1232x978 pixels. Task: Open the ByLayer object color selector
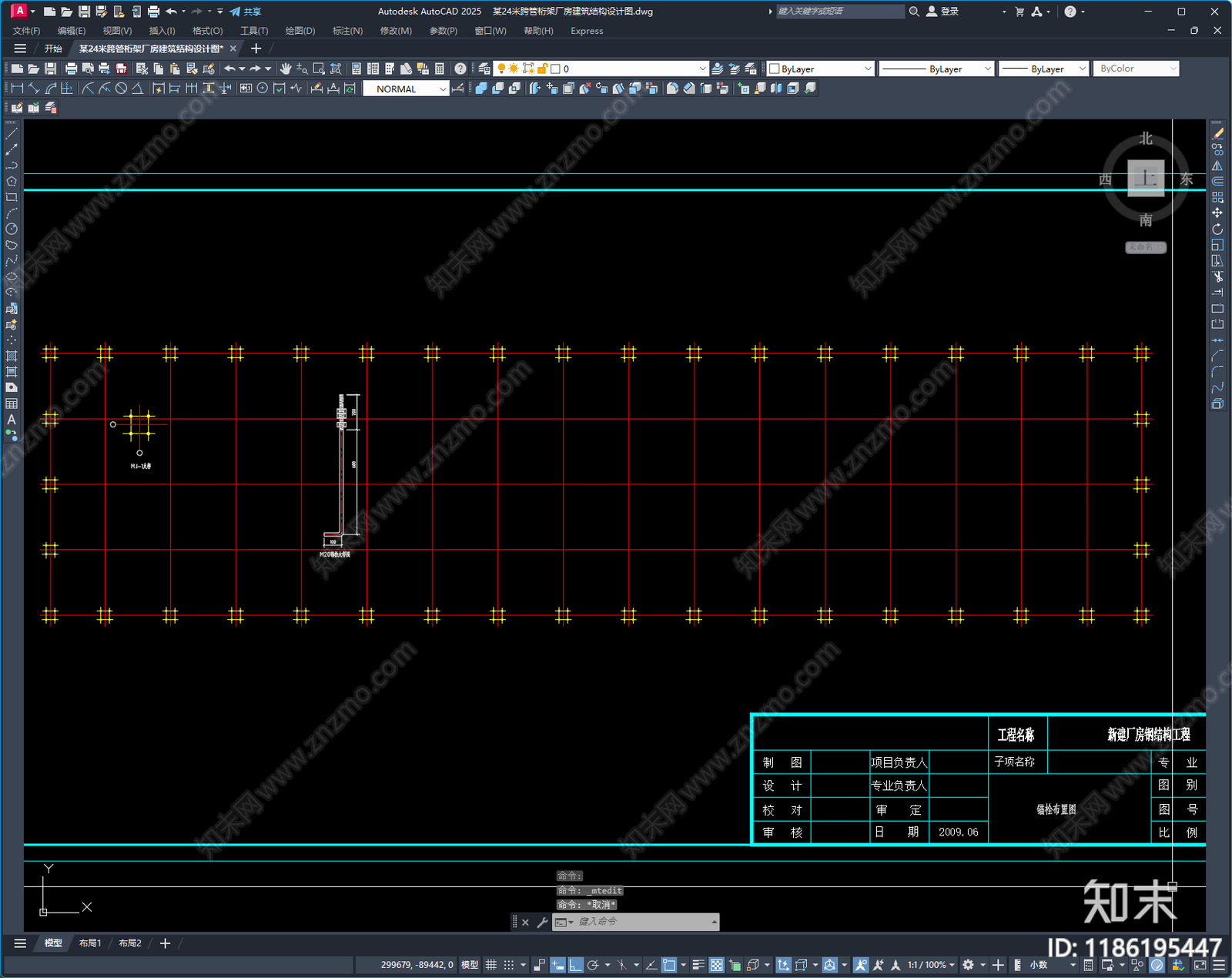click(x=821, y=69)
